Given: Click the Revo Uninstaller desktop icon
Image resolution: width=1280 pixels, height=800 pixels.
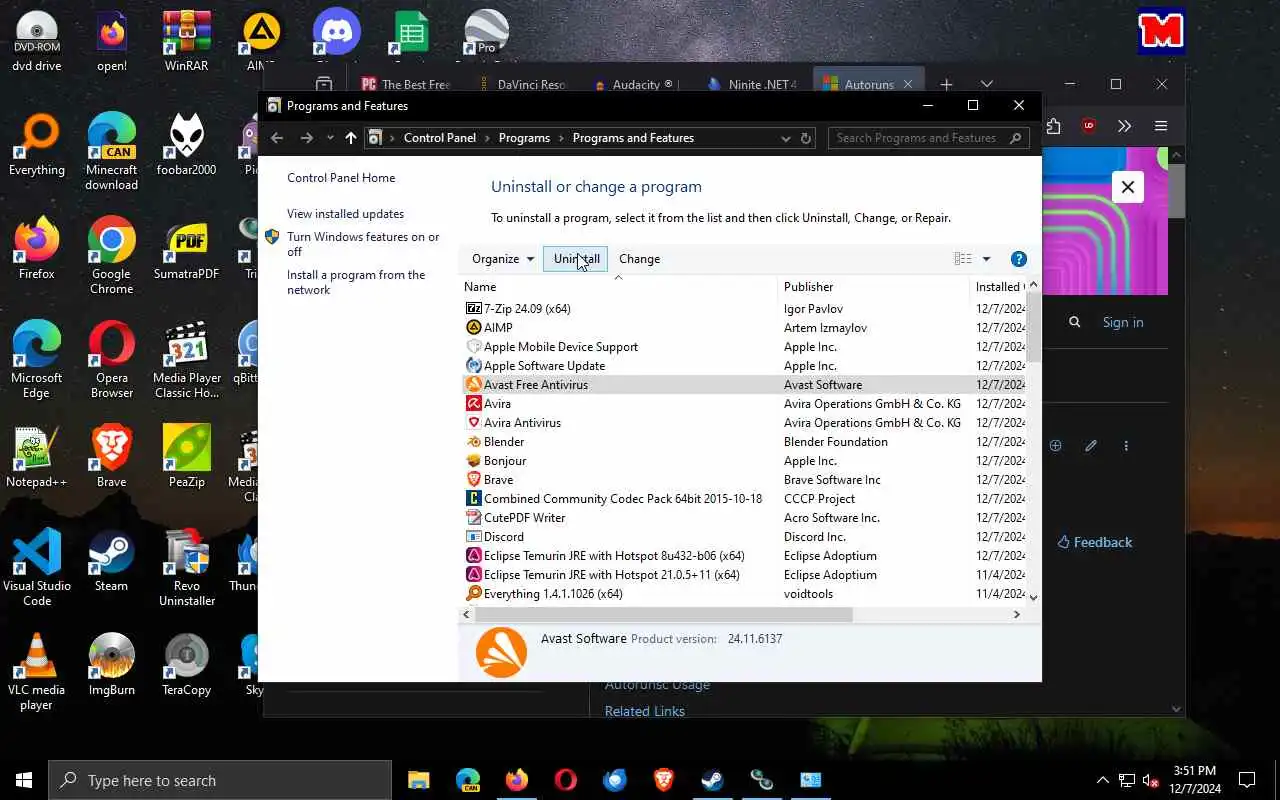Looking at the screenshot, I should pyautogui.click(x=186, y=567).
